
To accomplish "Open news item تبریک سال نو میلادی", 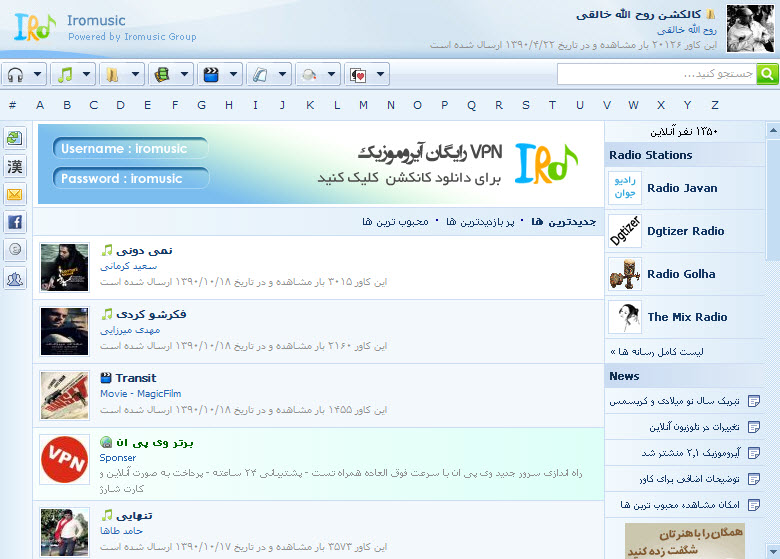I will (x=675, y=401).
